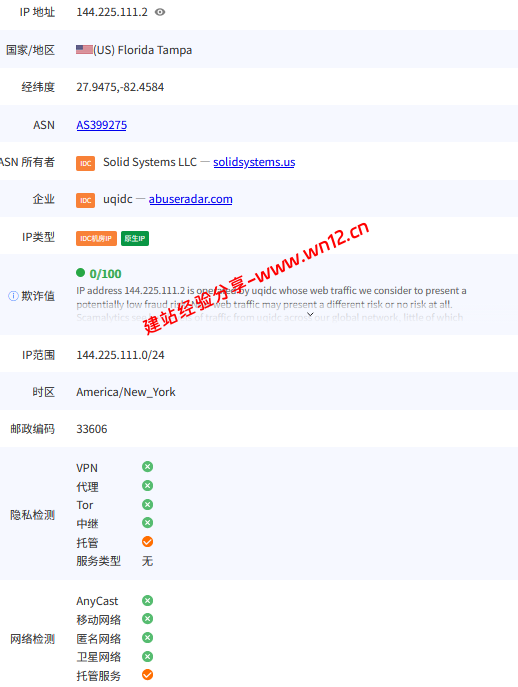The width and height of the screenshot is (518, 687).
Task: Click the 卫星网络 status cross icon
Action: coord(148,656)
